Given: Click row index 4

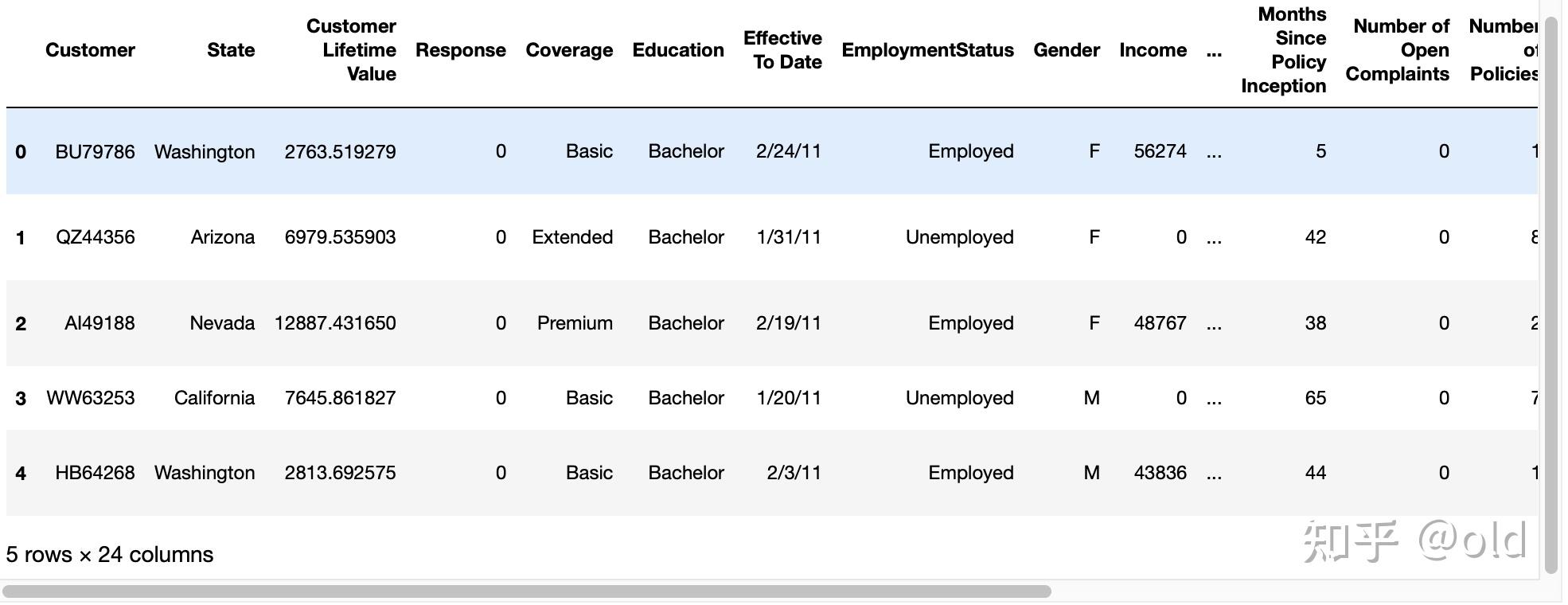Looking at the screenshot, I should pyautogui.click(x=21, y=474).
